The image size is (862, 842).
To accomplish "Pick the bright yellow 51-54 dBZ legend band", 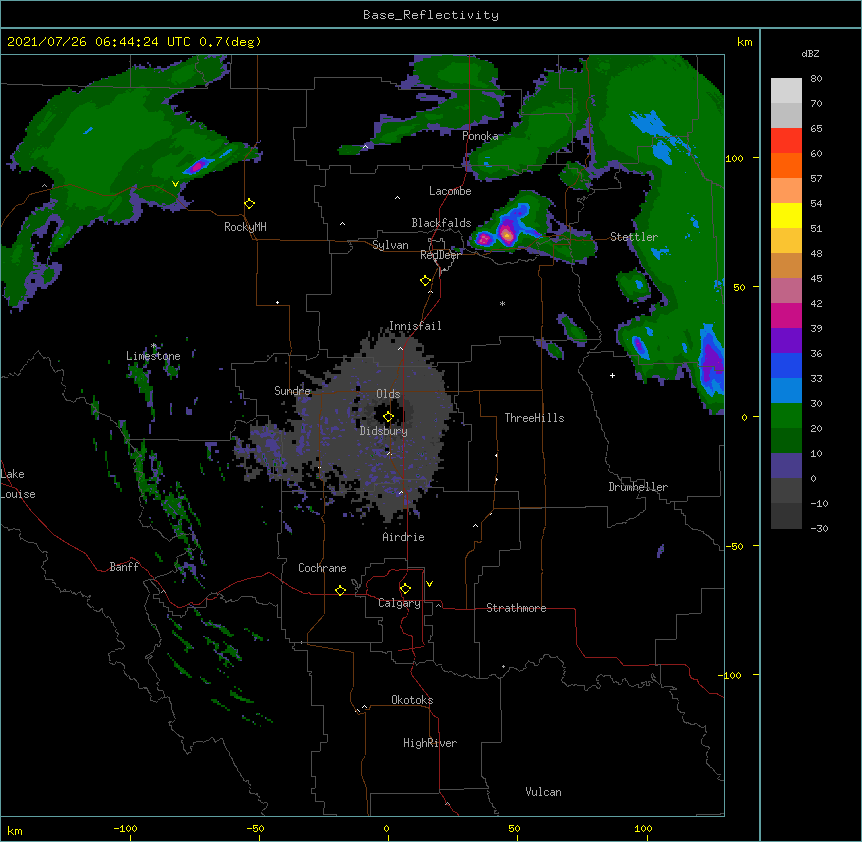I will point(786,215).
